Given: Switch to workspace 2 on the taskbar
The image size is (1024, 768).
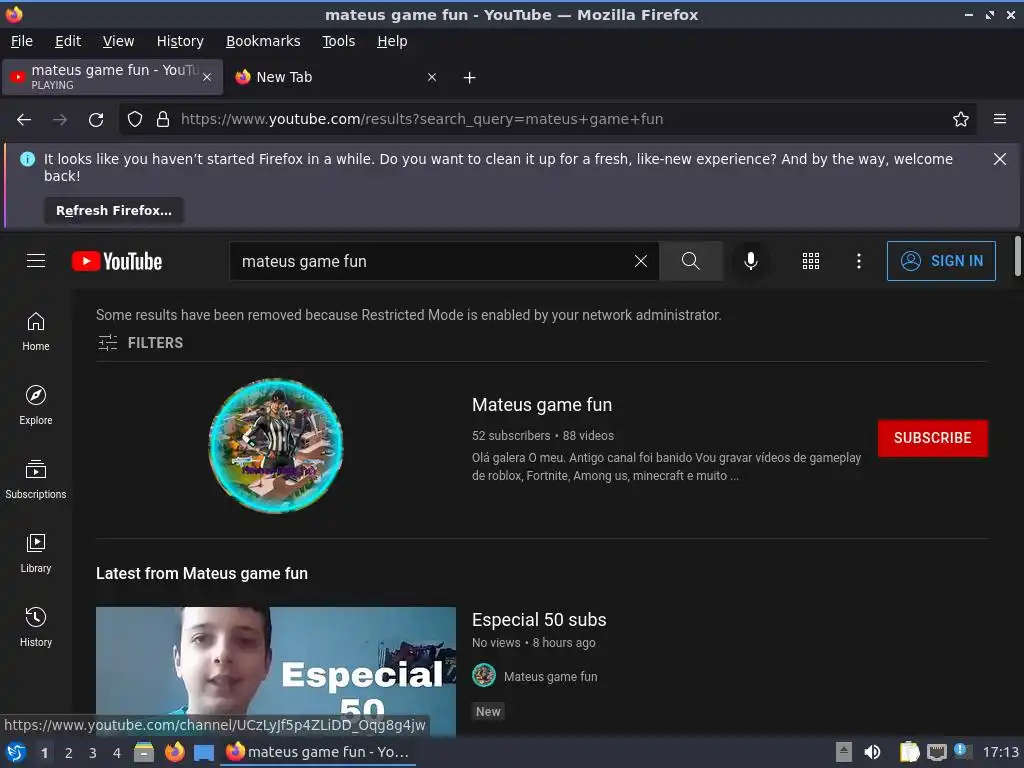Looking at the screenshot, I should pos(69,753).
